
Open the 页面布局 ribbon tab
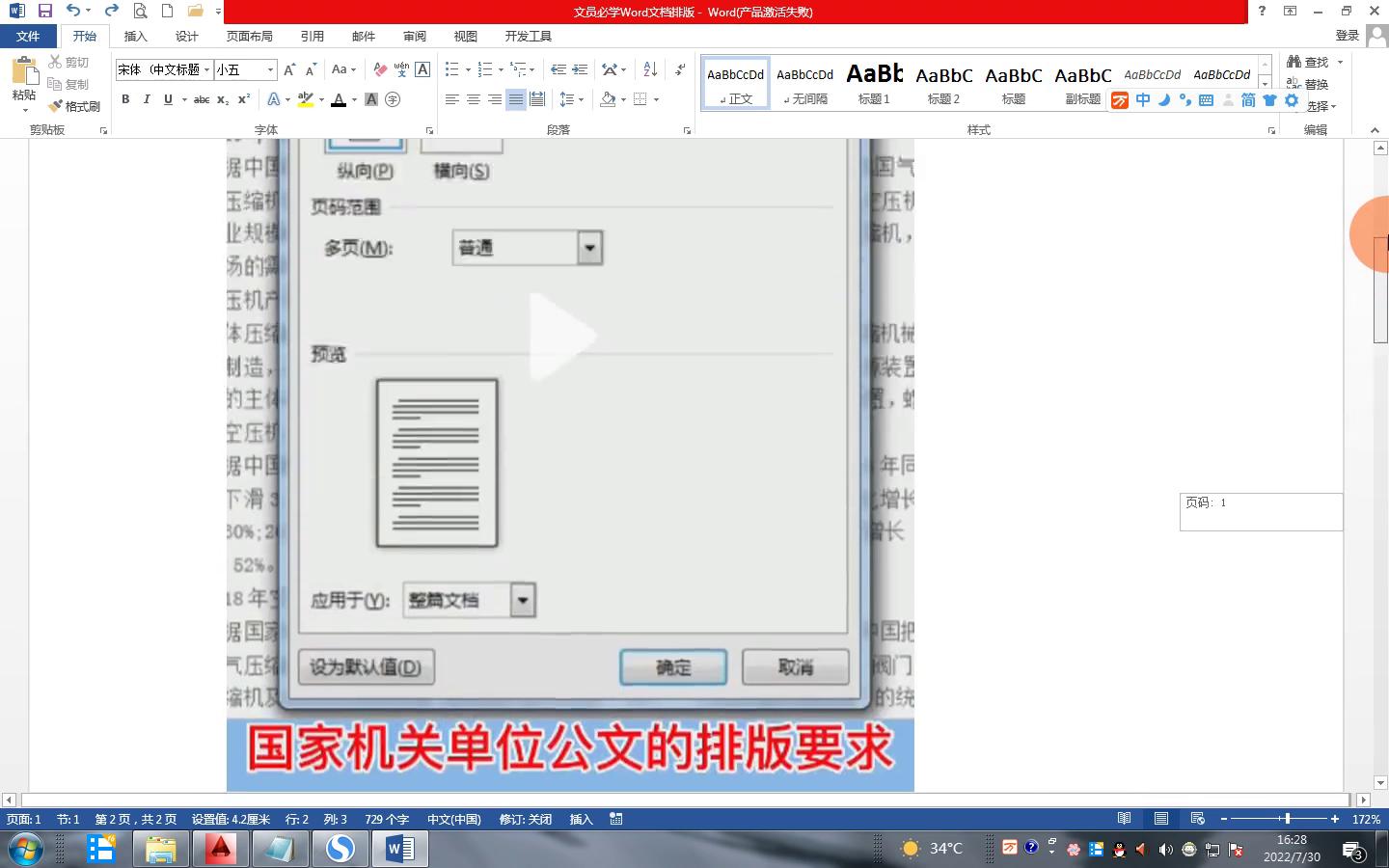(249, 36)
